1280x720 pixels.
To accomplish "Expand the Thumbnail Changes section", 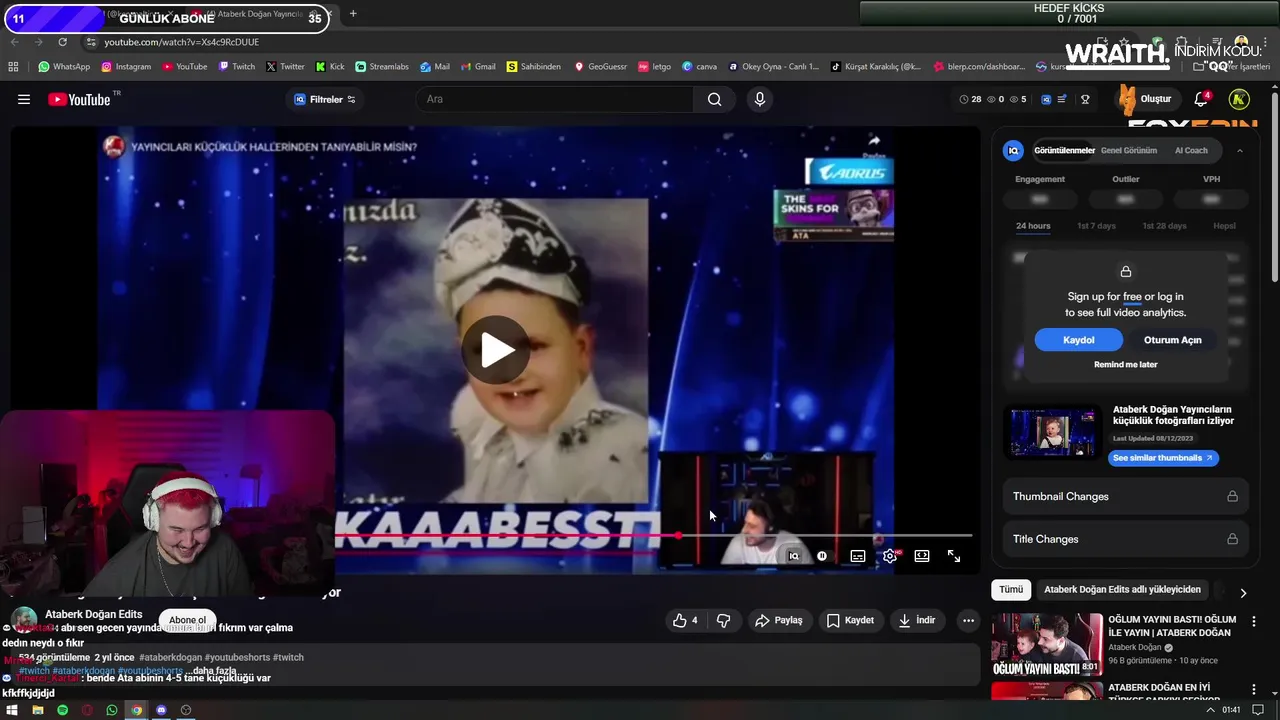I will pos(1125,496).
